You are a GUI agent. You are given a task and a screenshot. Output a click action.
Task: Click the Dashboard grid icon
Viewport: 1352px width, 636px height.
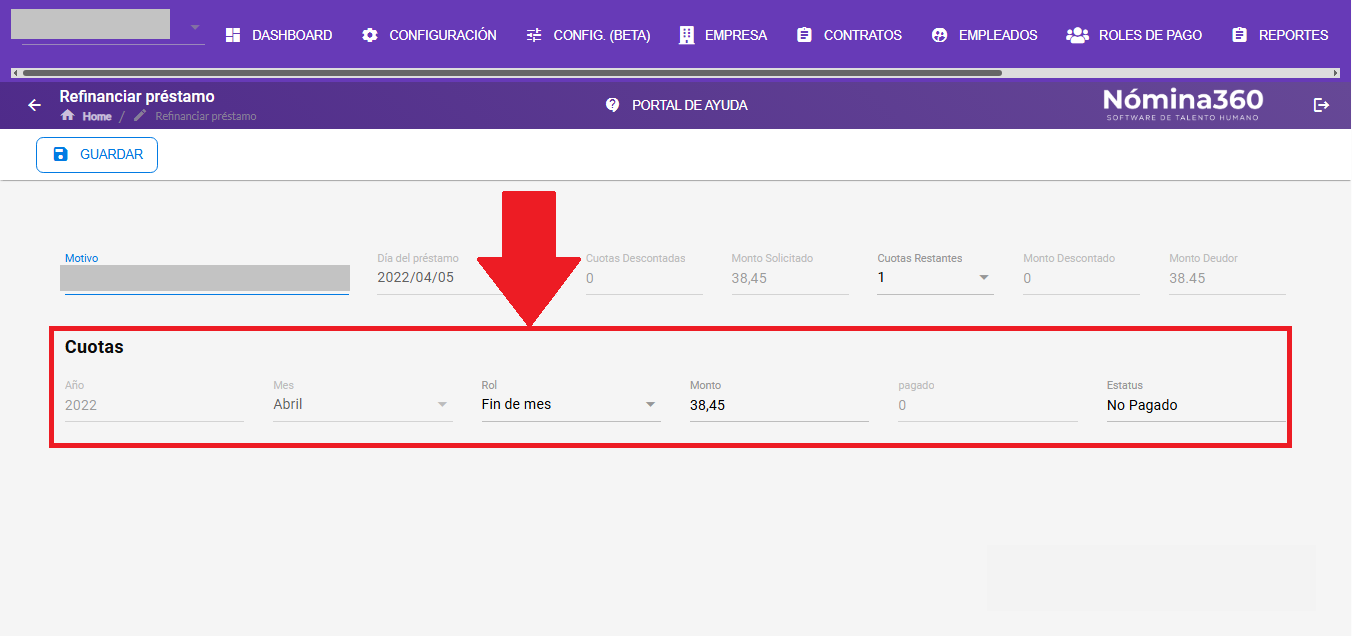click(x=233, y=35)
